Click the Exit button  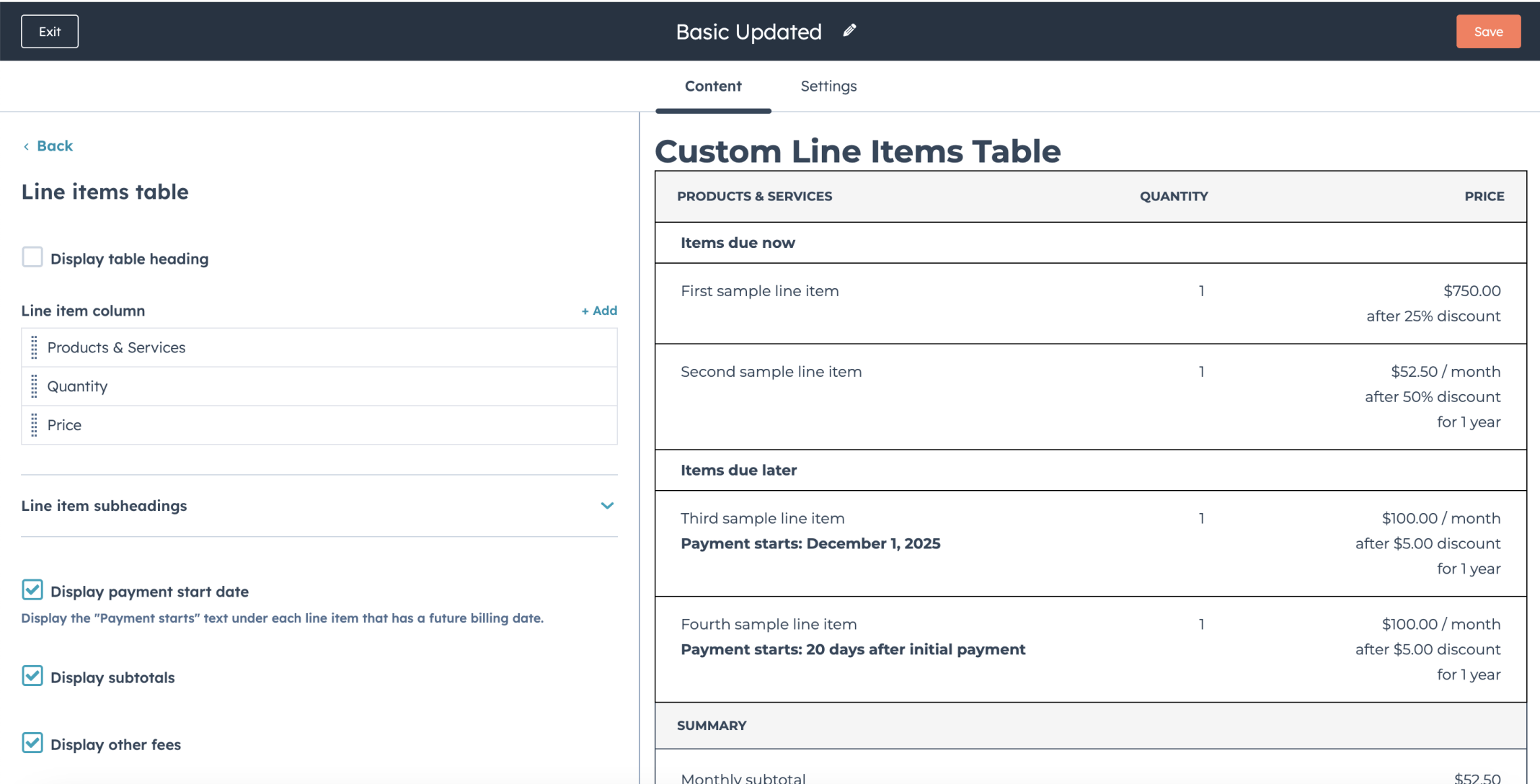coord(50,32)
